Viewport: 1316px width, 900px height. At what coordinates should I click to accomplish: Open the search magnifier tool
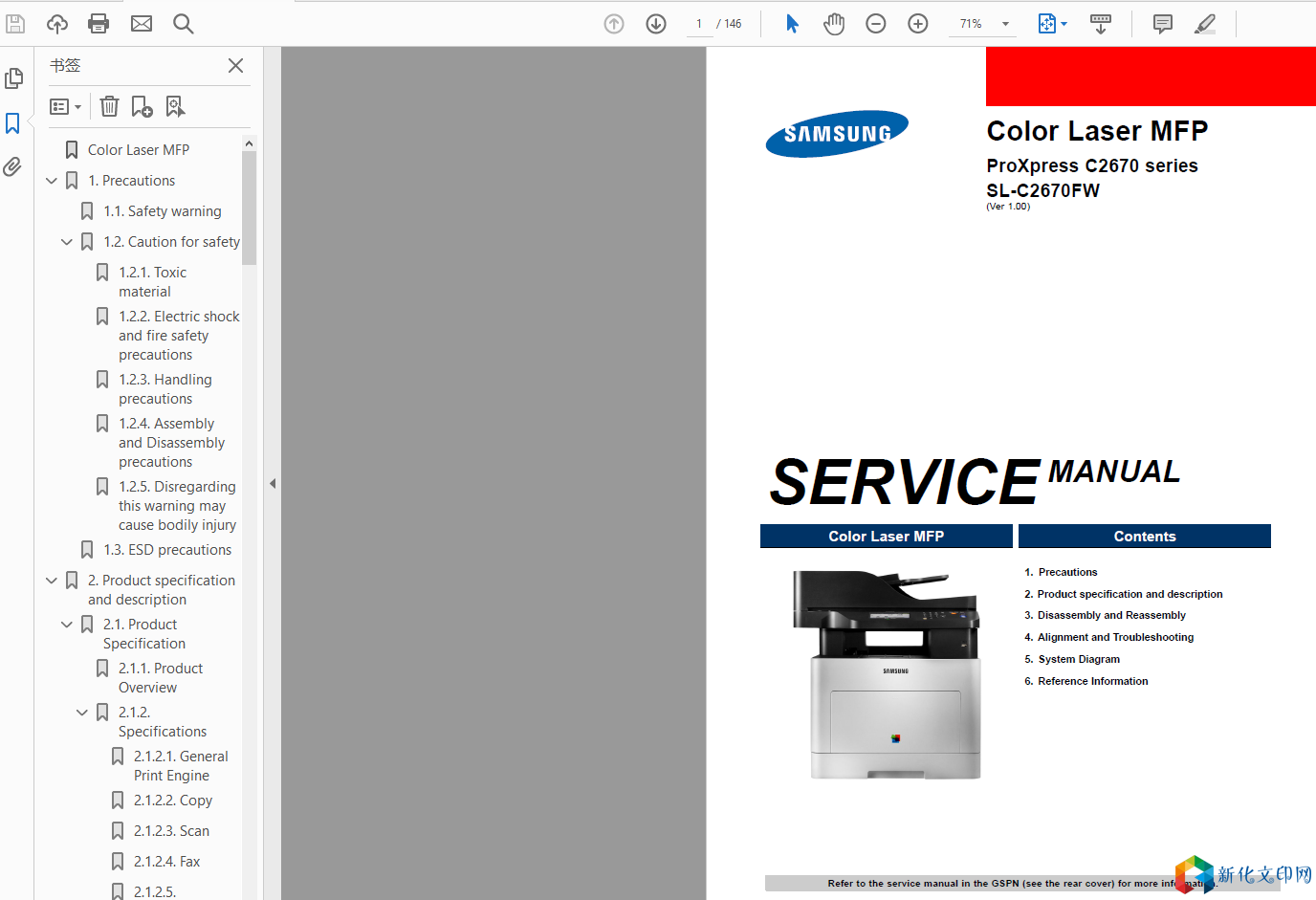point(183,24)
